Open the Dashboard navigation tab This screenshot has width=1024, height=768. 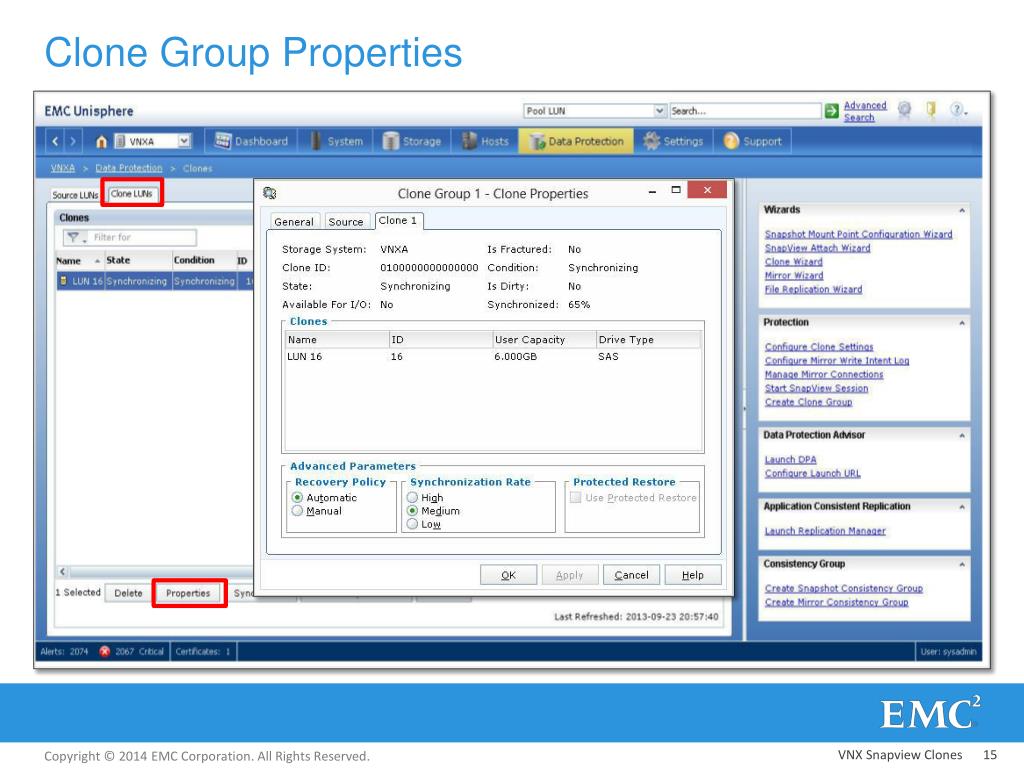251,141
